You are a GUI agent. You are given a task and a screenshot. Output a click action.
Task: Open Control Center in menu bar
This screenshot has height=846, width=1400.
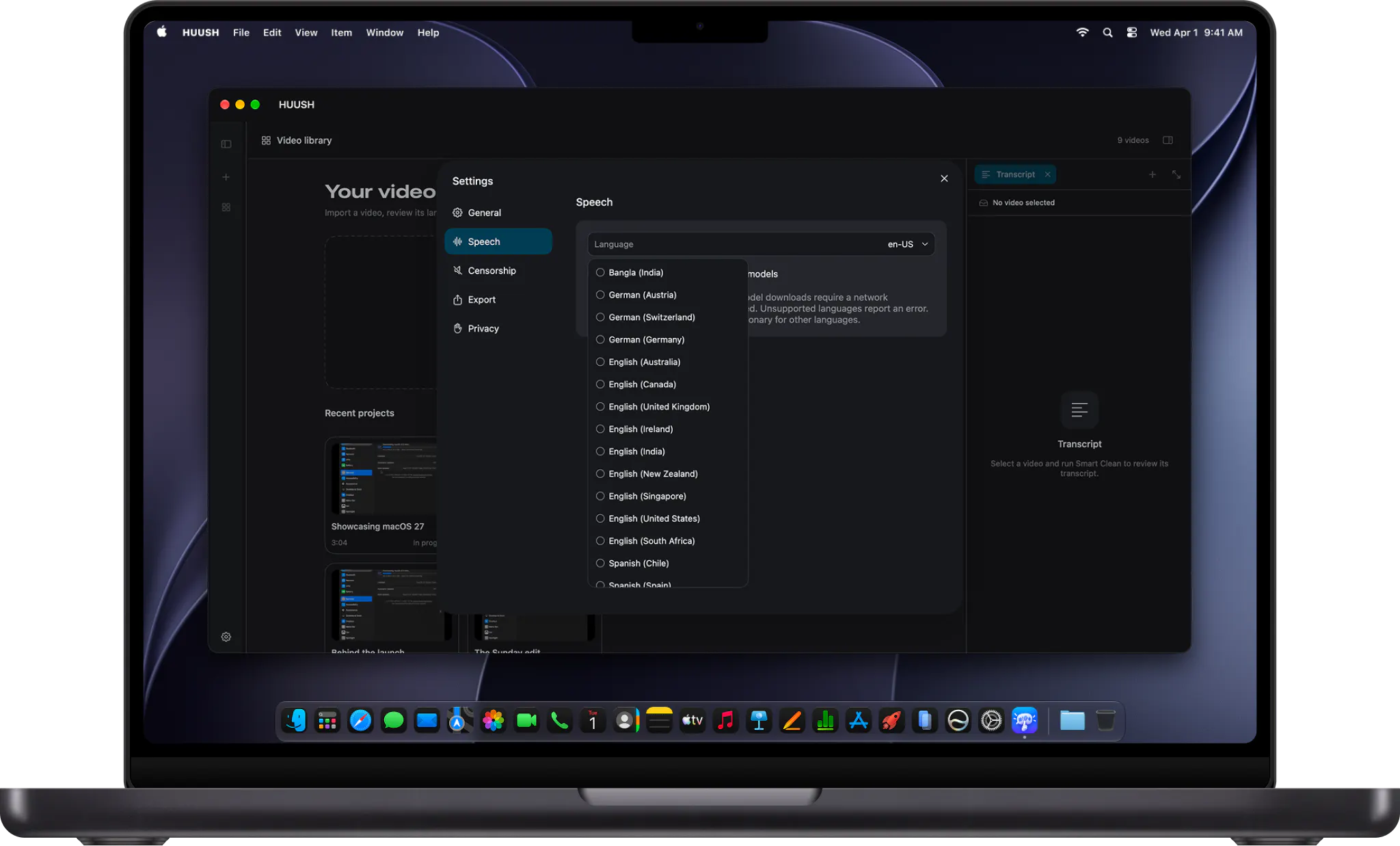(x=1132, y=33)
